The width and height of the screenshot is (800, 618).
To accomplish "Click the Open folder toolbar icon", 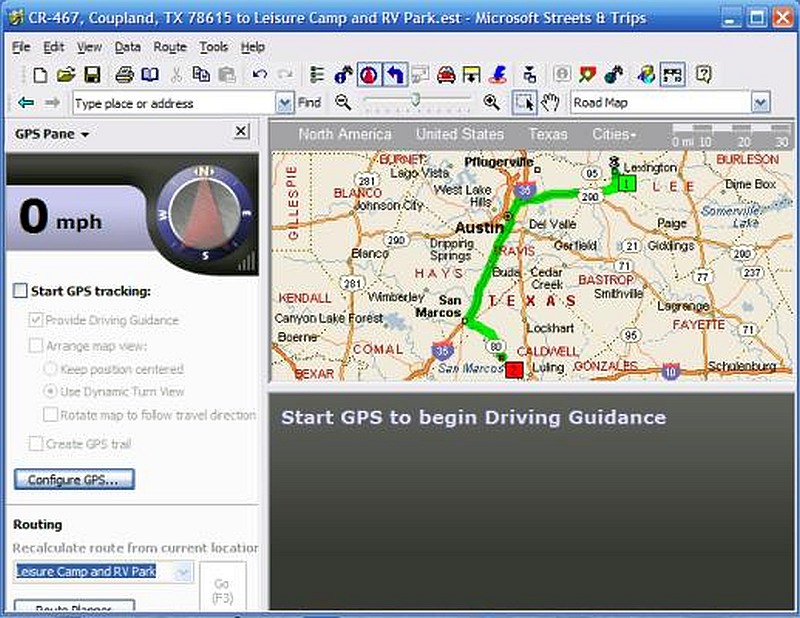I will tap(66, 75).
